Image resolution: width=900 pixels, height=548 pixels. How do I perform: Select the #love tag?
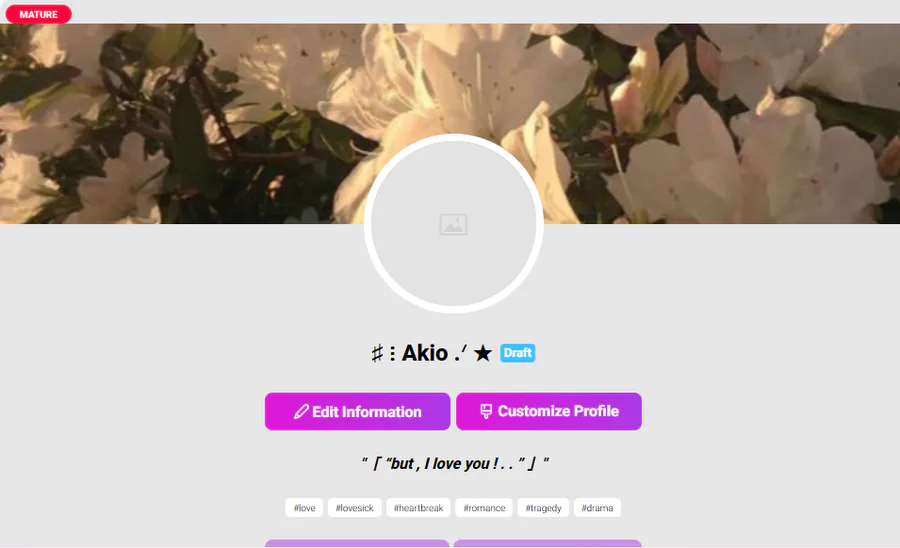click(304, 508)
